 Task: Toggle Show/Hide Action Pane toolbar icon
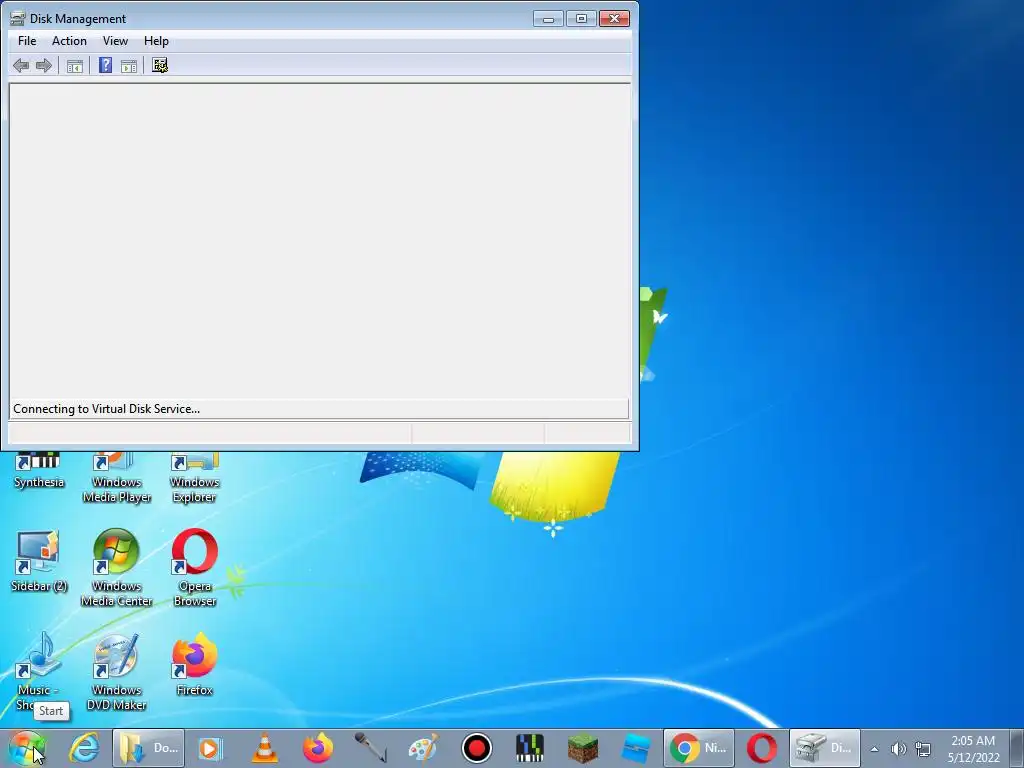(129, 65)
